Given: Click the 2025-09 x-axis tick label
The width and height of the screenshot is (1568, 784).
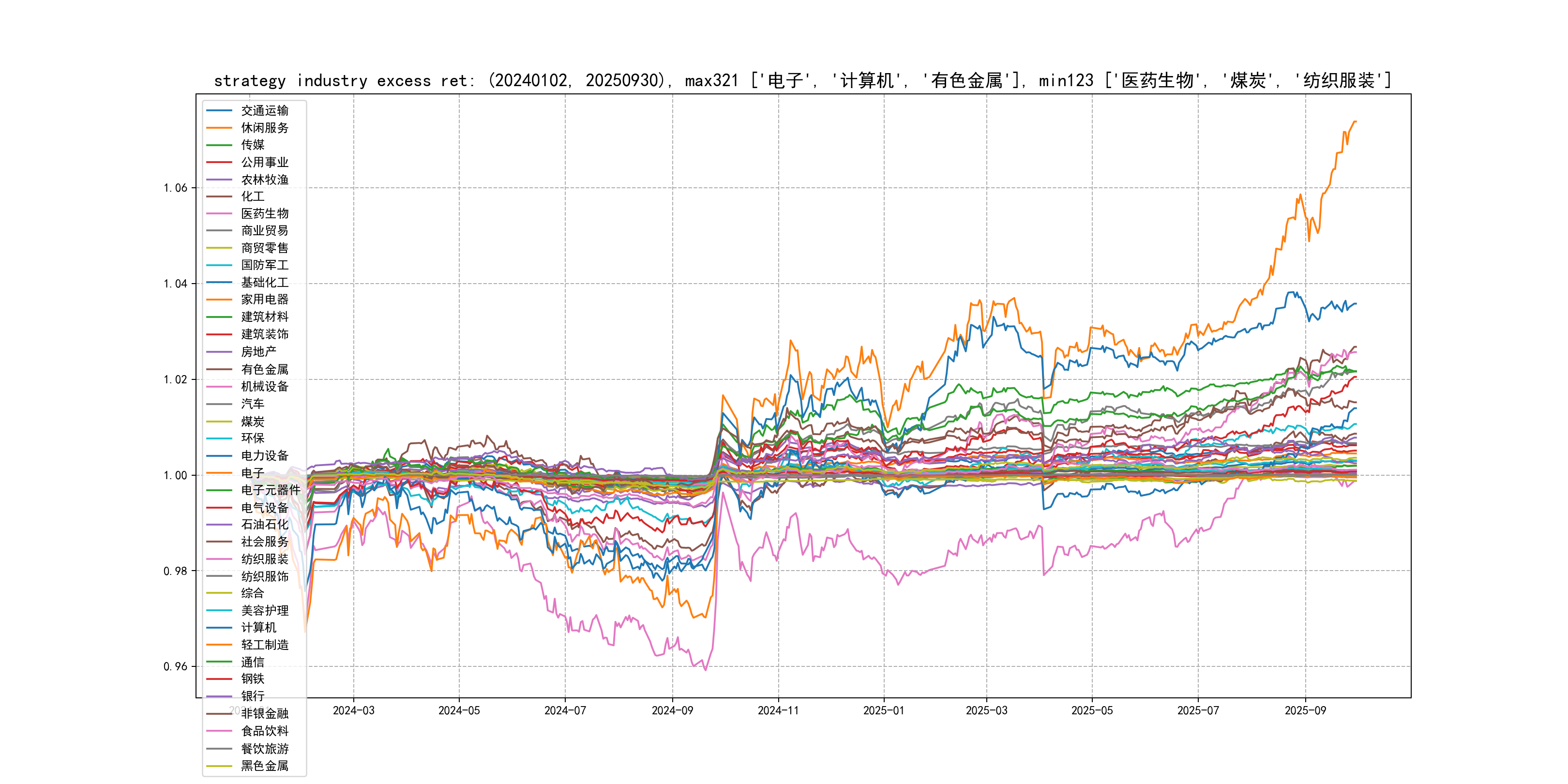Looking at the screenshot, I should 1305,710.
